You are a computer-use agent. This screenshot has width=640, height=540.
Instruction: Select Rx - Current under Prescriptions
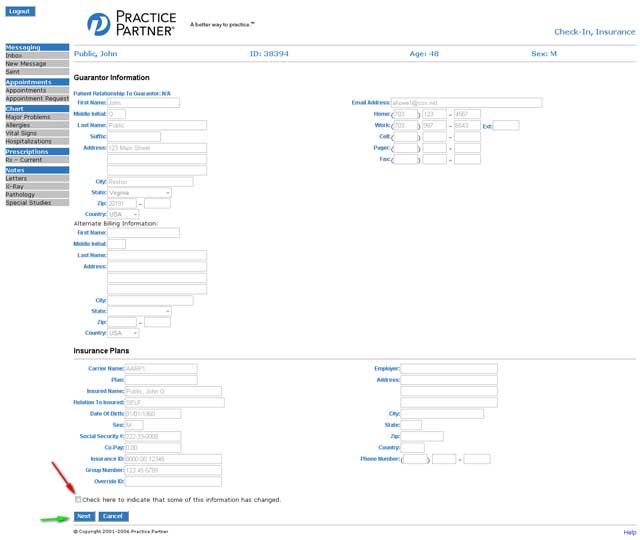coord(24,160)
